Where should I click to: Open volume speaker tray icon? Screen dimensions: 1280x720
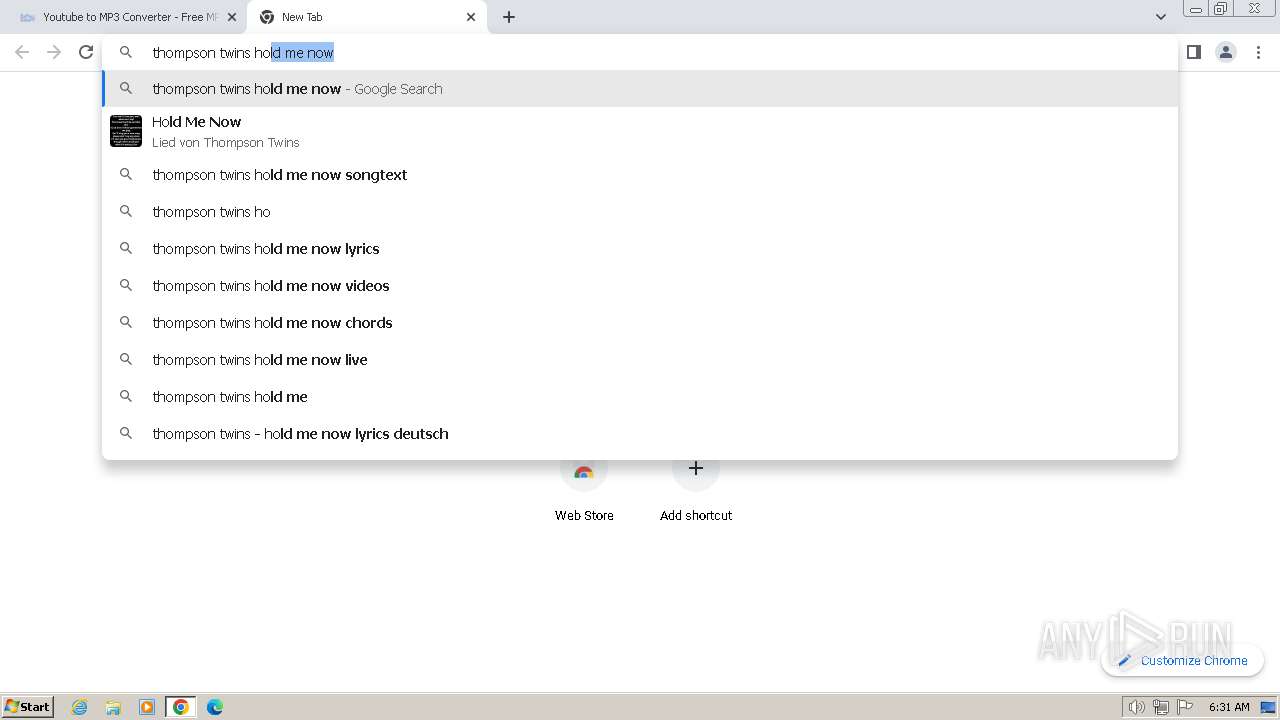pyautogui.click(x=1136, y=707)
